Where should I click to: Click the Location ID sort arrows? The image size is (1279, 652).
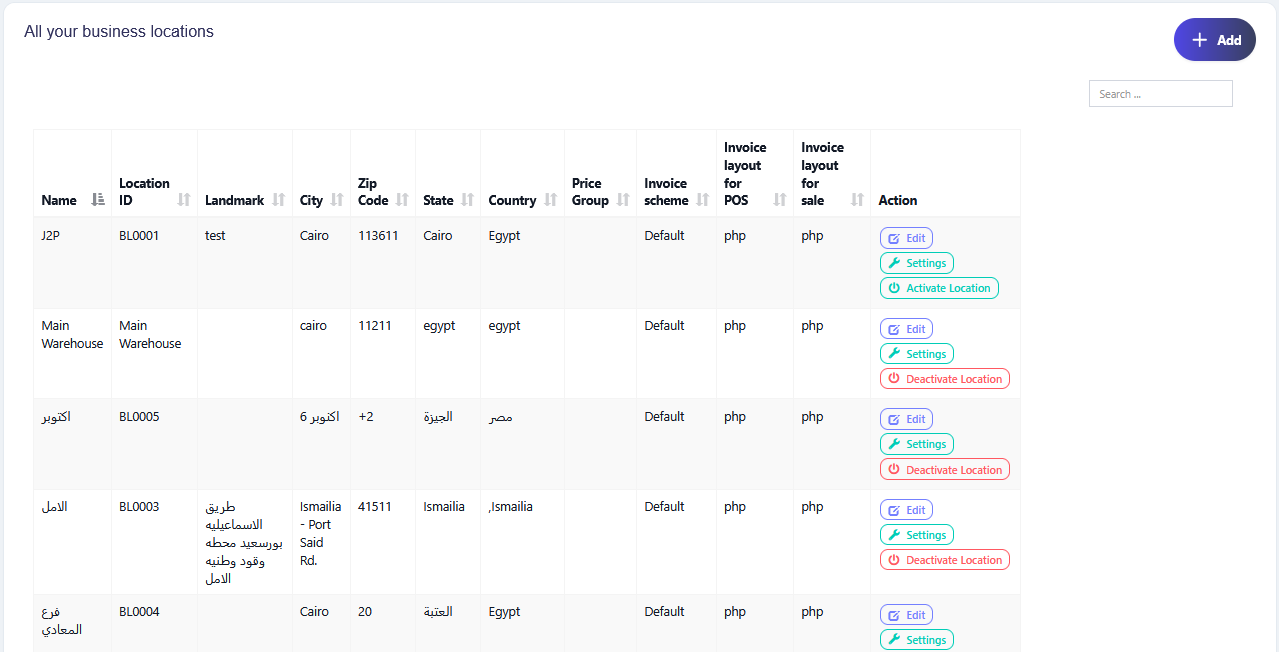184,200
